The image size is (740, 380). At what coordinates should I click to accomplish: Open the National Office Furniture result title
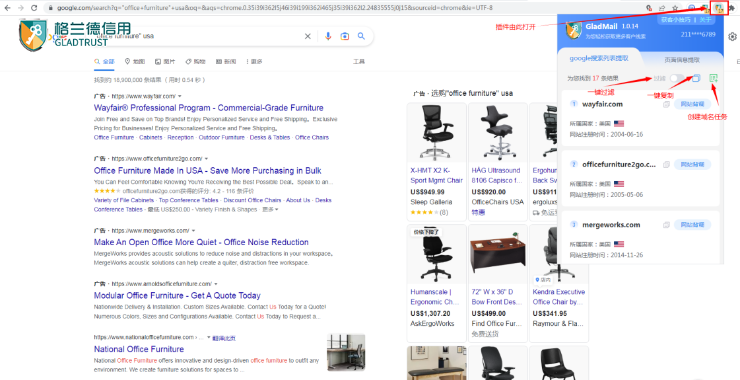click(139, 349)
